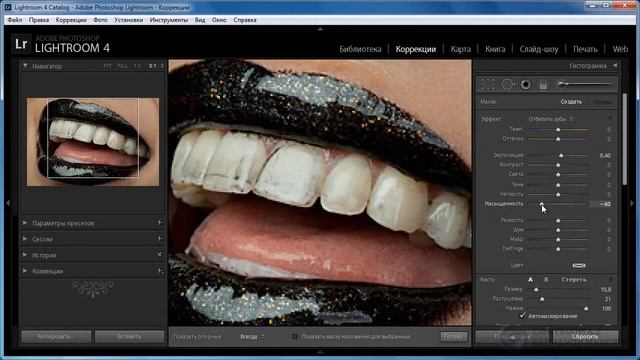Switch to Карта module
Image resolution: width=640 pixels, height=360 pixels.
pos(460,49)
